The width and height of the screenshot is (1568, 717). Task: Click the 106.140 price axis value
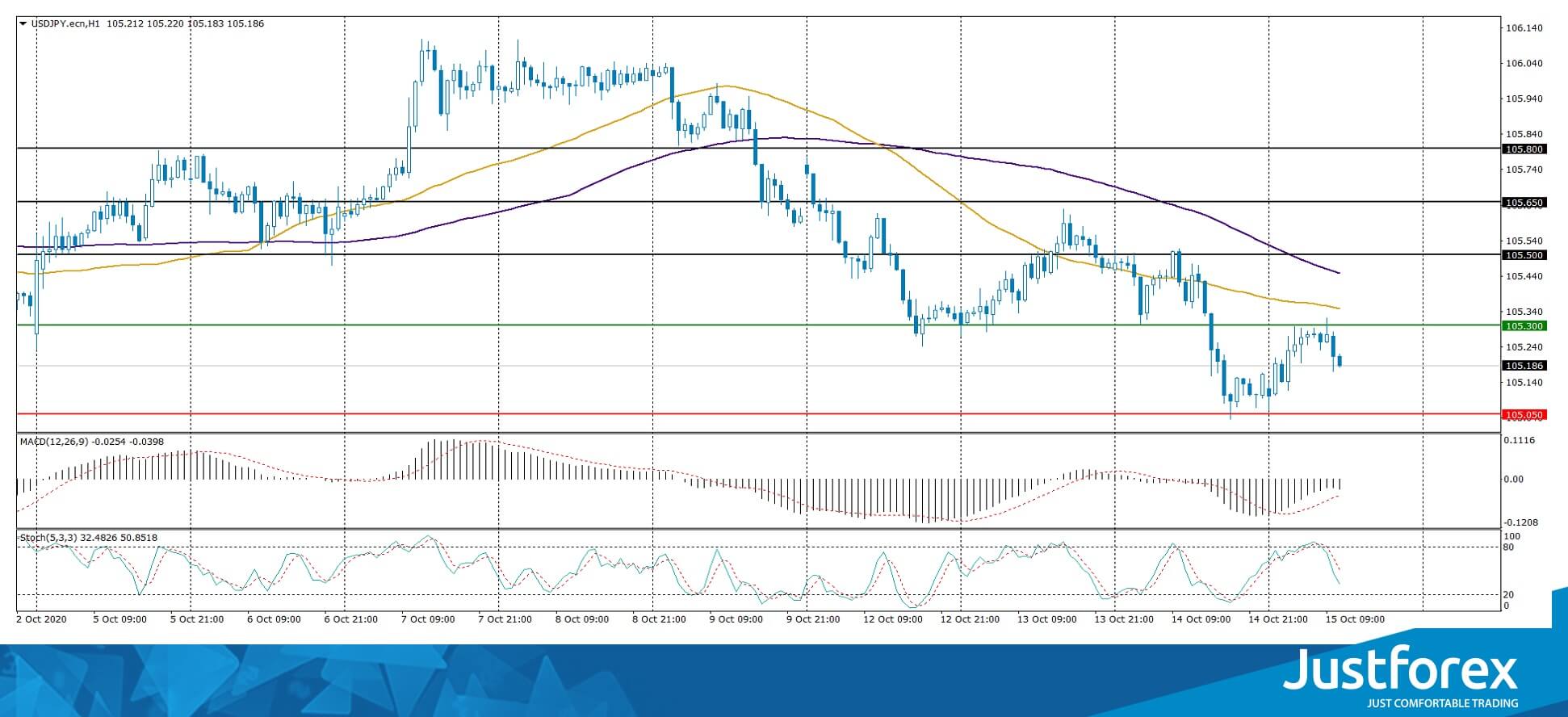(1524, 28)
